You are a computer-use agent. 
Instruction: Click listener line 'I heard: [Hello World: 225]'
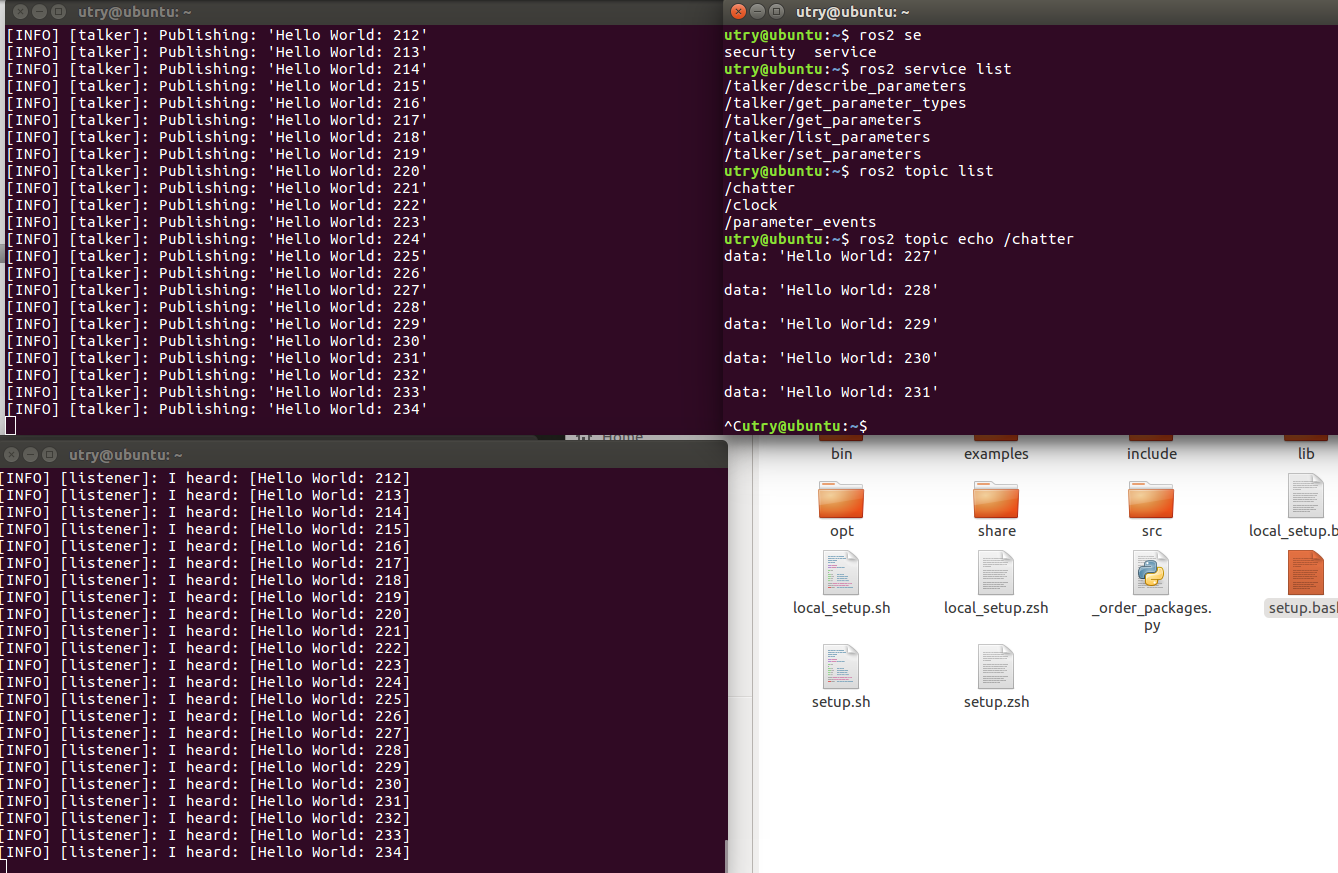point(205,699)
